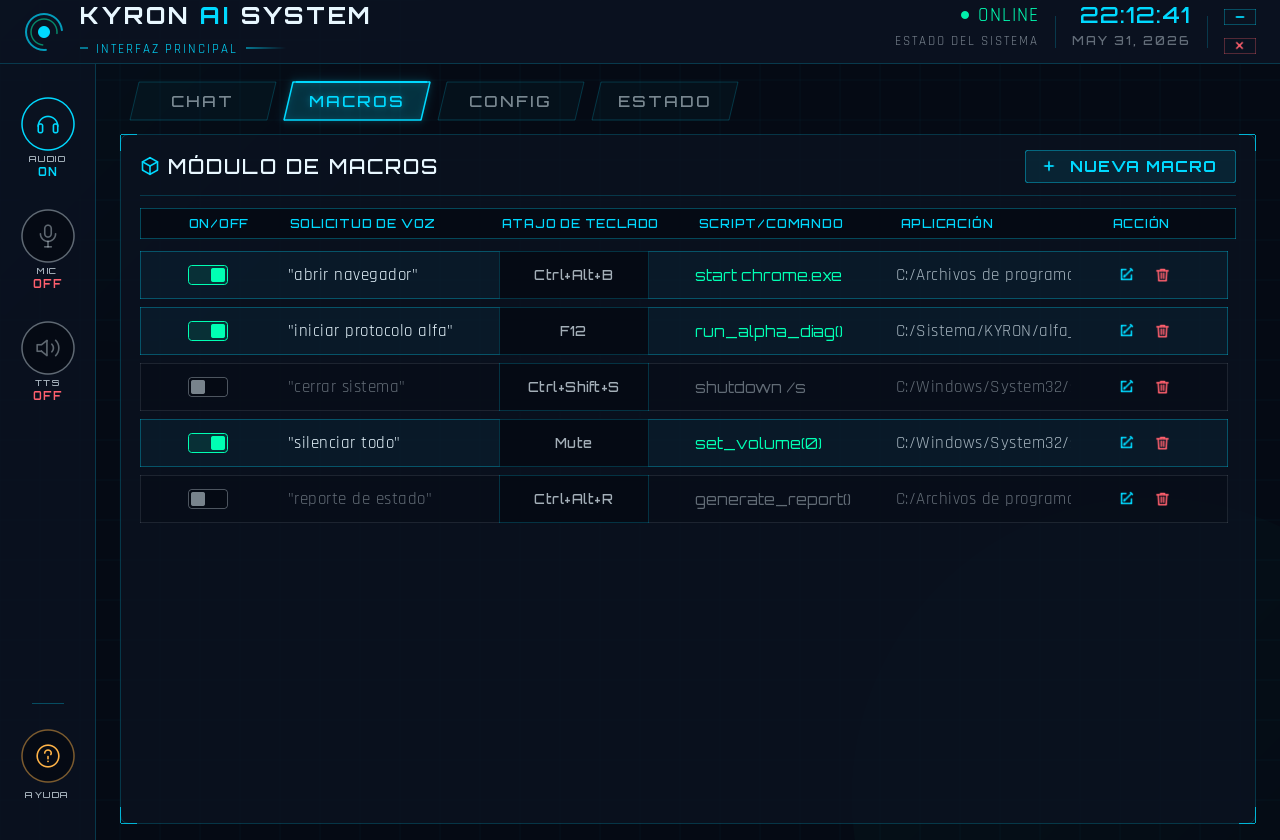This screenshot has height=840, width=1280.
Task: Delete the "iniciar protocolo alfa" macro
Action: pyautogui.click(x=1162, y=330)
